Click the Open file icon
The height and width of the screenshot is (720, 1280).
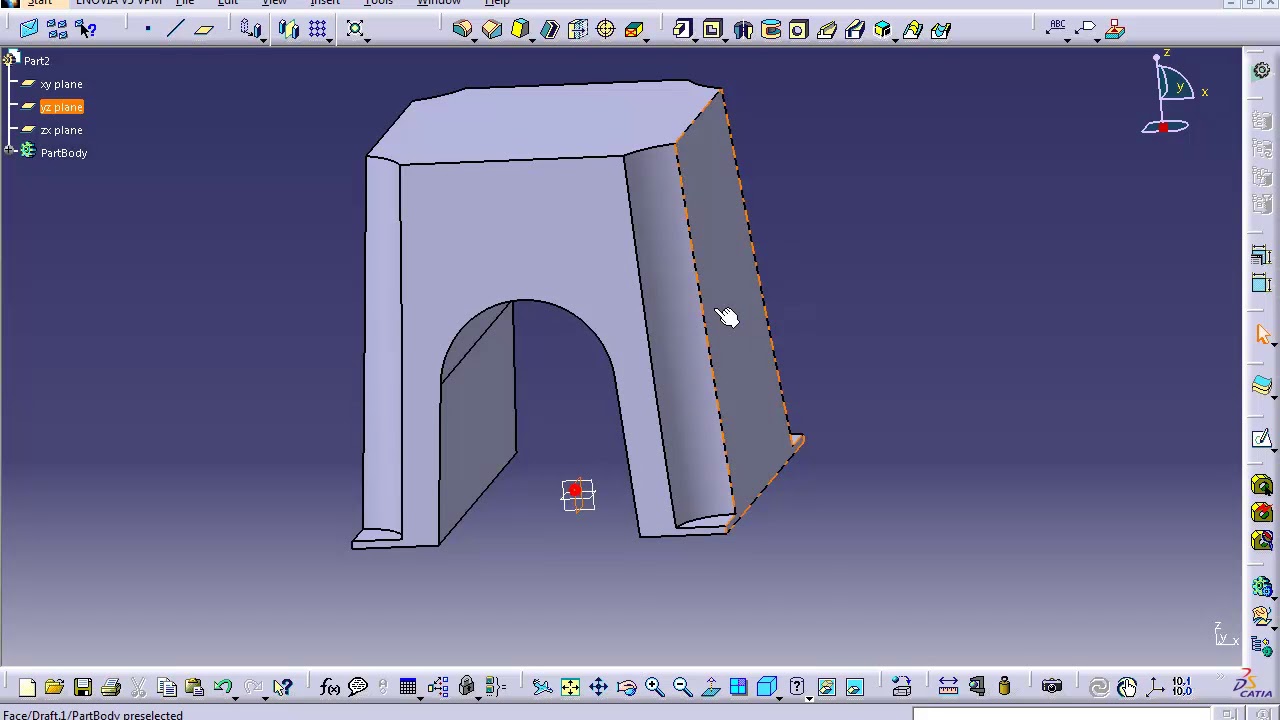tap(54, 687)
